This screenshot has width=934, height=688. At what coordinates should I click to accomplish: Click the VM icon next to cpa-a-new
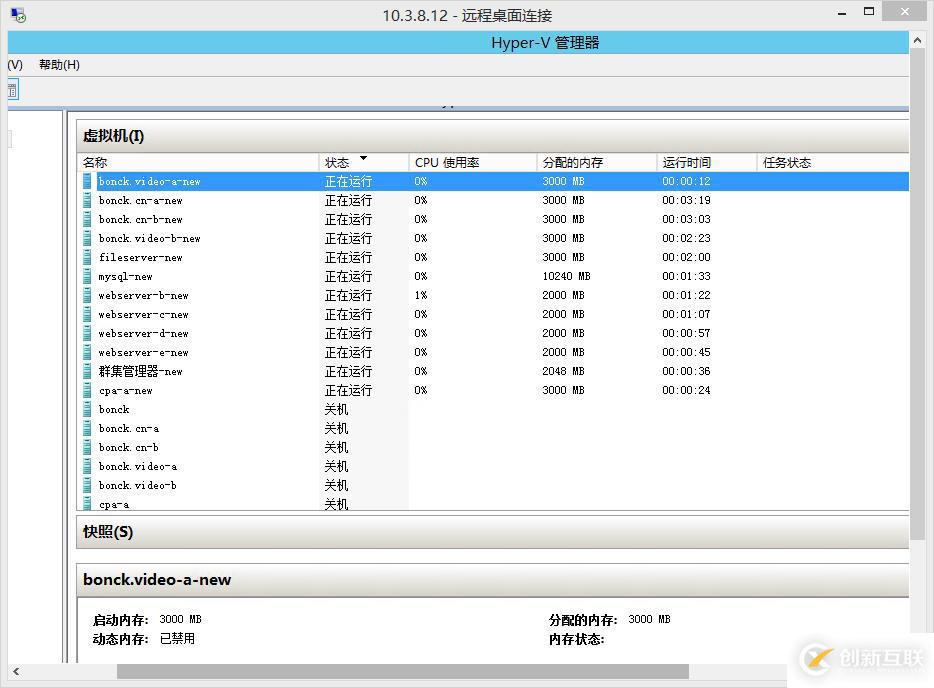(x=88, y=391)
